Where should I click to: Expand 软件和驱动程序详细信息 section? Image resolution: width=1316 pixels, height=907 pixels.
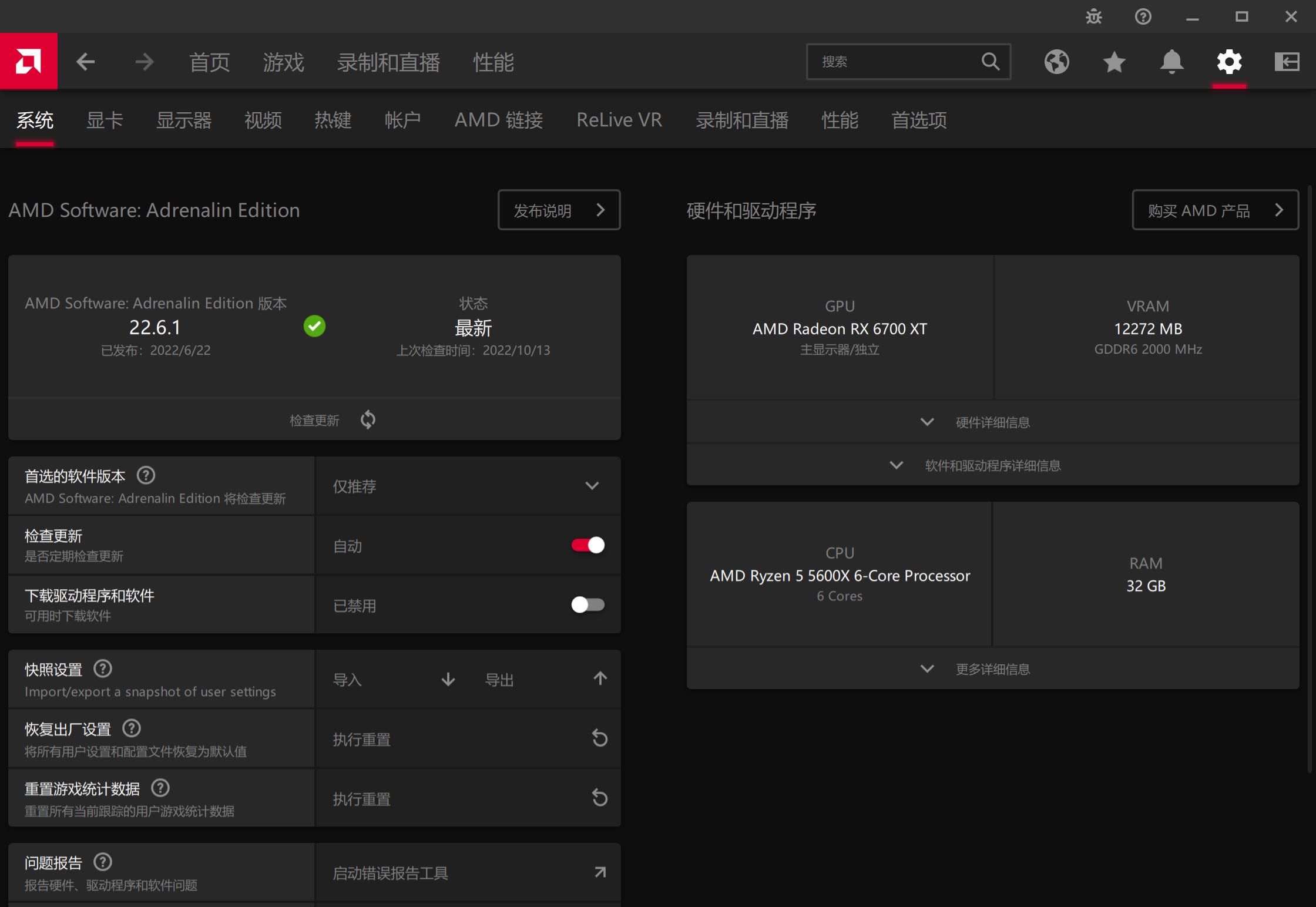[993, 465]
